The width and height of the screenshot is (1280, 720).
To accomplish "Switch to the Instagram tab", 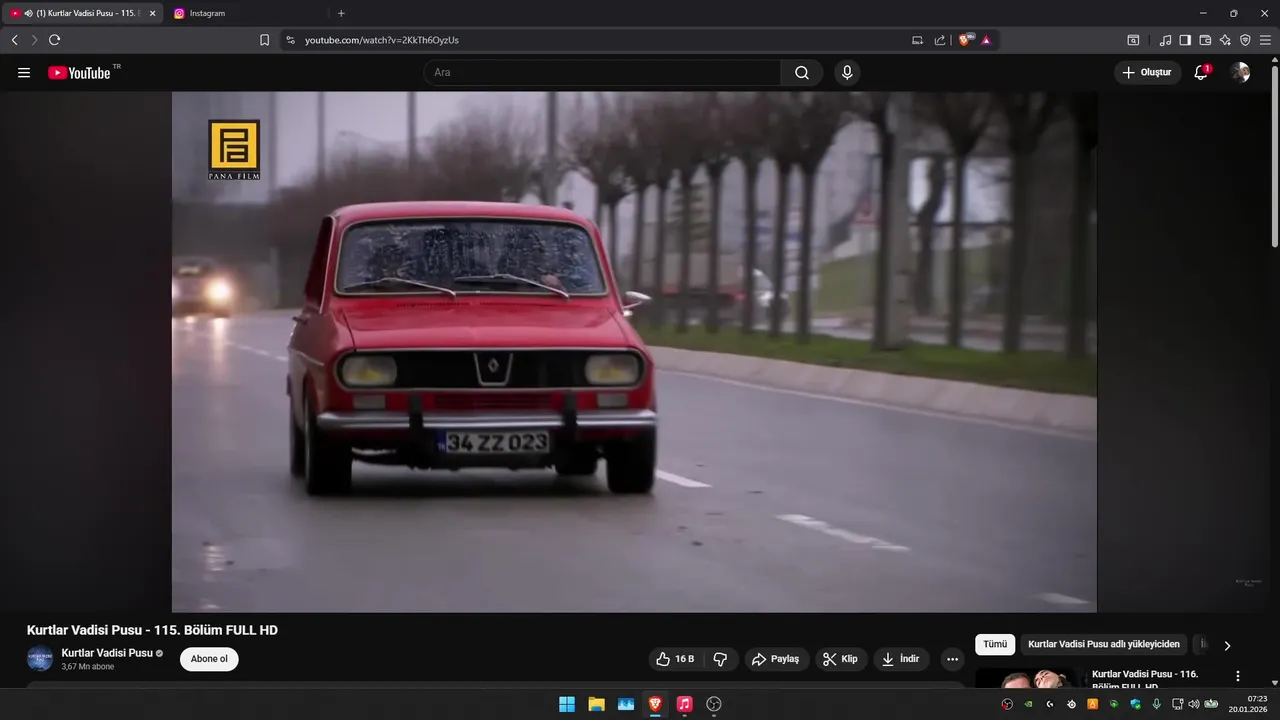I will [245, 13].
